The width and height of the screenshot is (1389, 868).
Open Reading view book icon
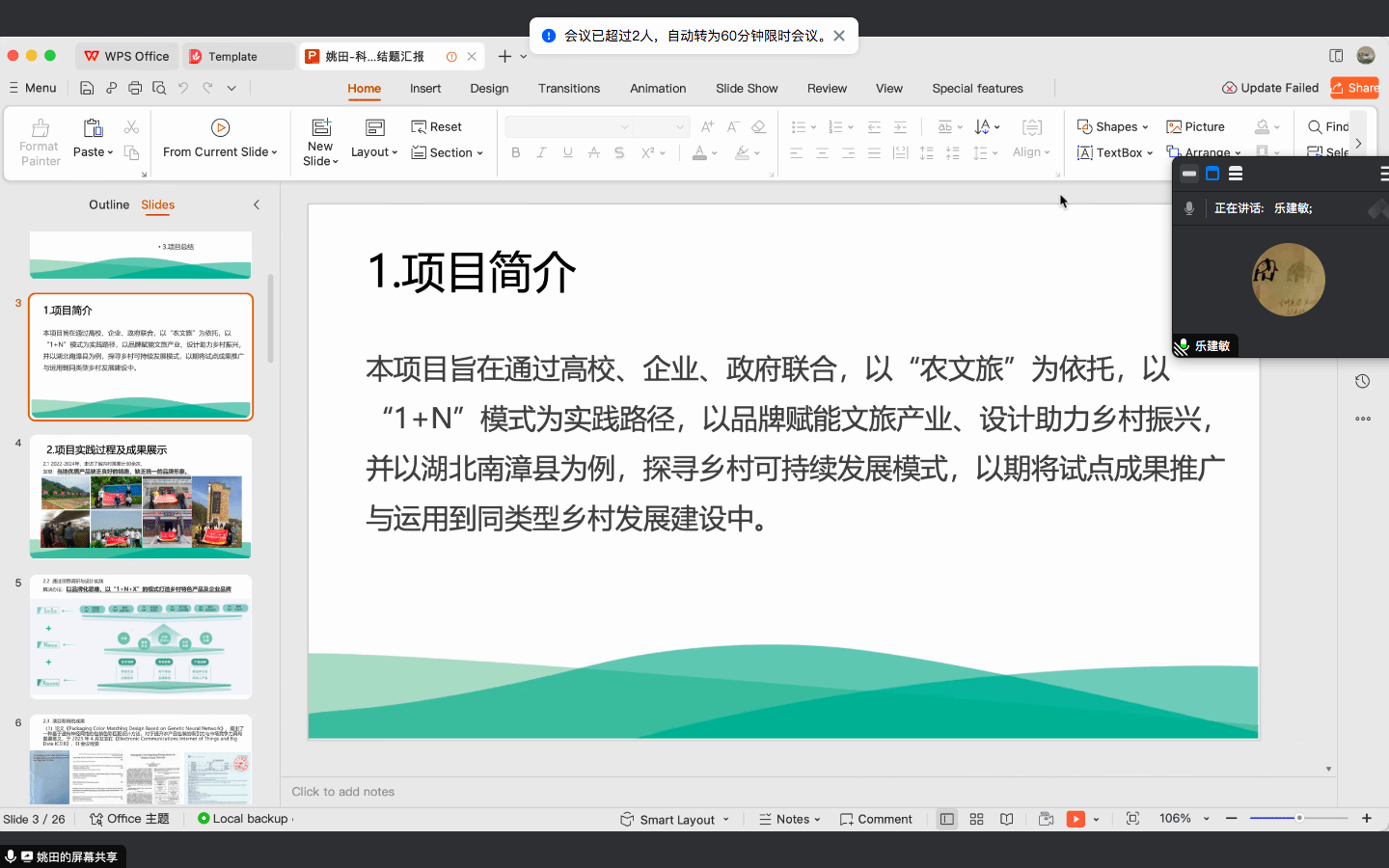(x=1006, y=819)
